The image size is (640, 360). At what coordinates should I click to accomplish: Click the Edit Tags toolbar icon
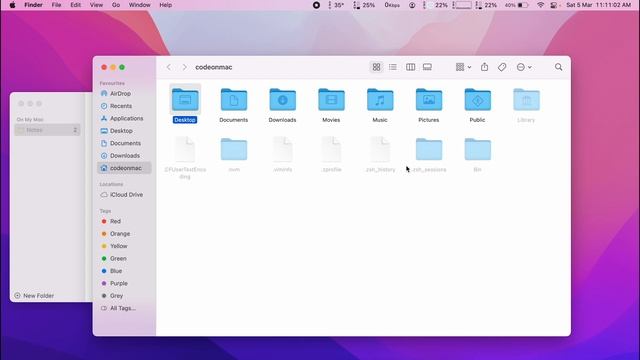coord(502,67)
